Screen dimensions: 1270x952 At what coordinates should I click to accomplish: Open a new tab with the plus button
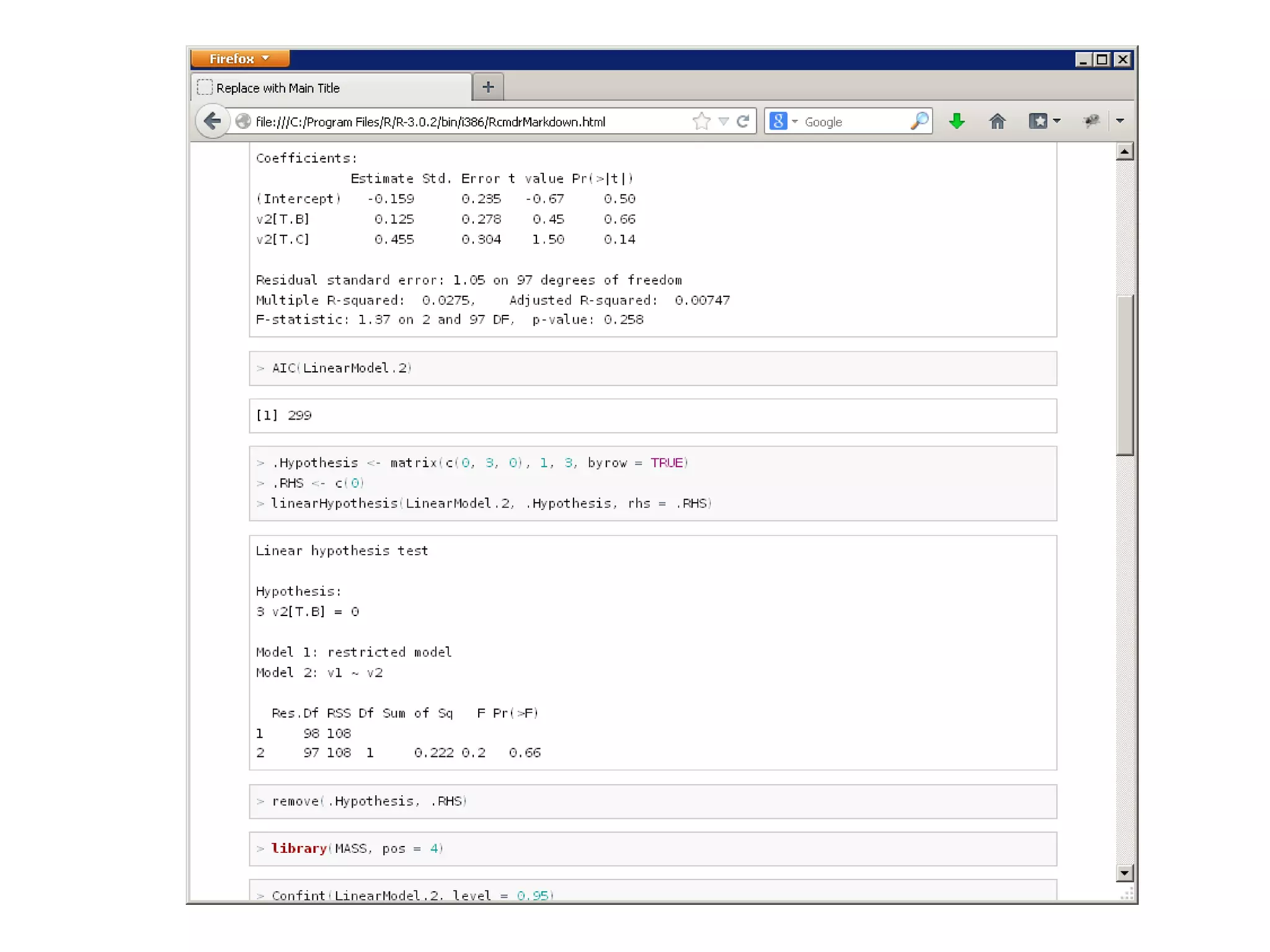[x=488, y=87]
